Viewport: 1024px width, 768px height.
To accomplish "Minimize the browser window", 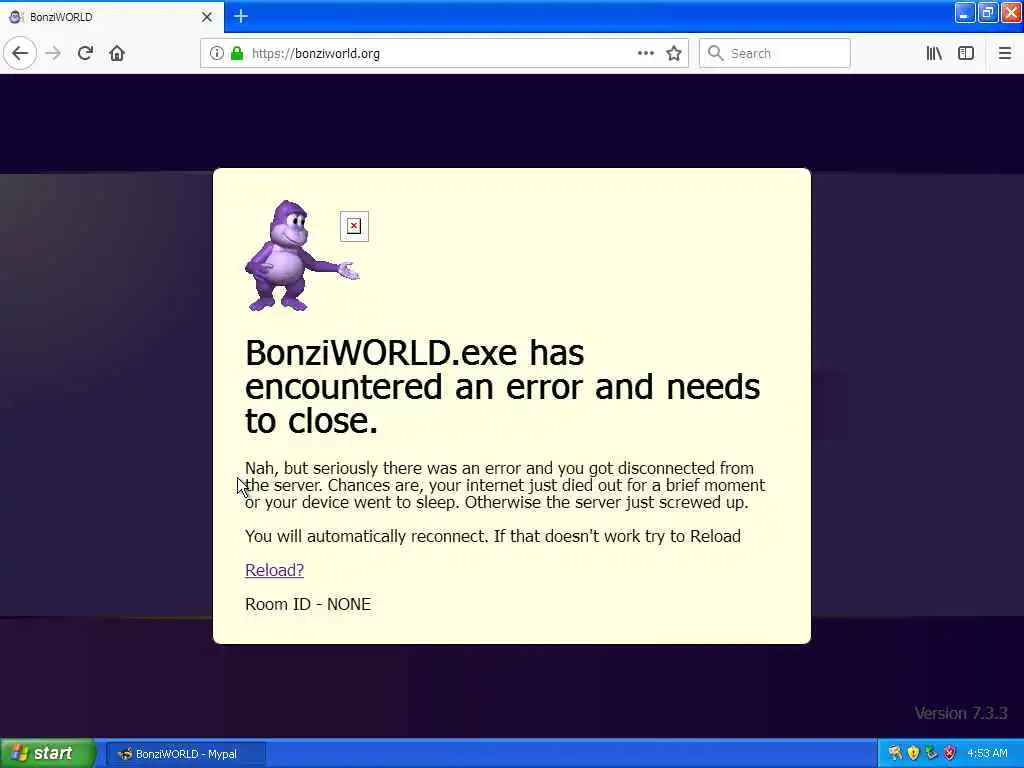I will coord(965,12).
